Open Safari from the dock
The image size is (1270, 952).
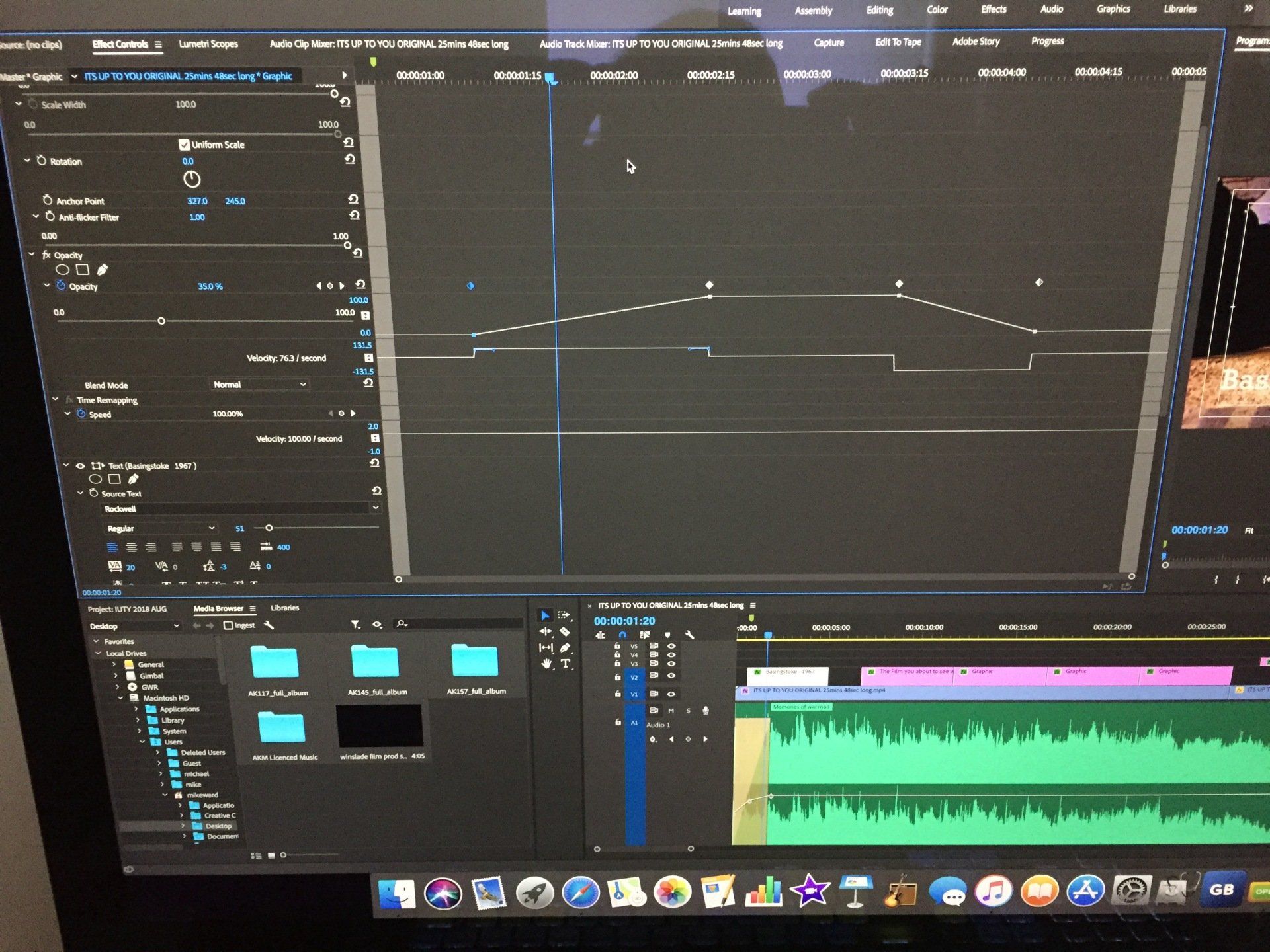click(580, 892)
